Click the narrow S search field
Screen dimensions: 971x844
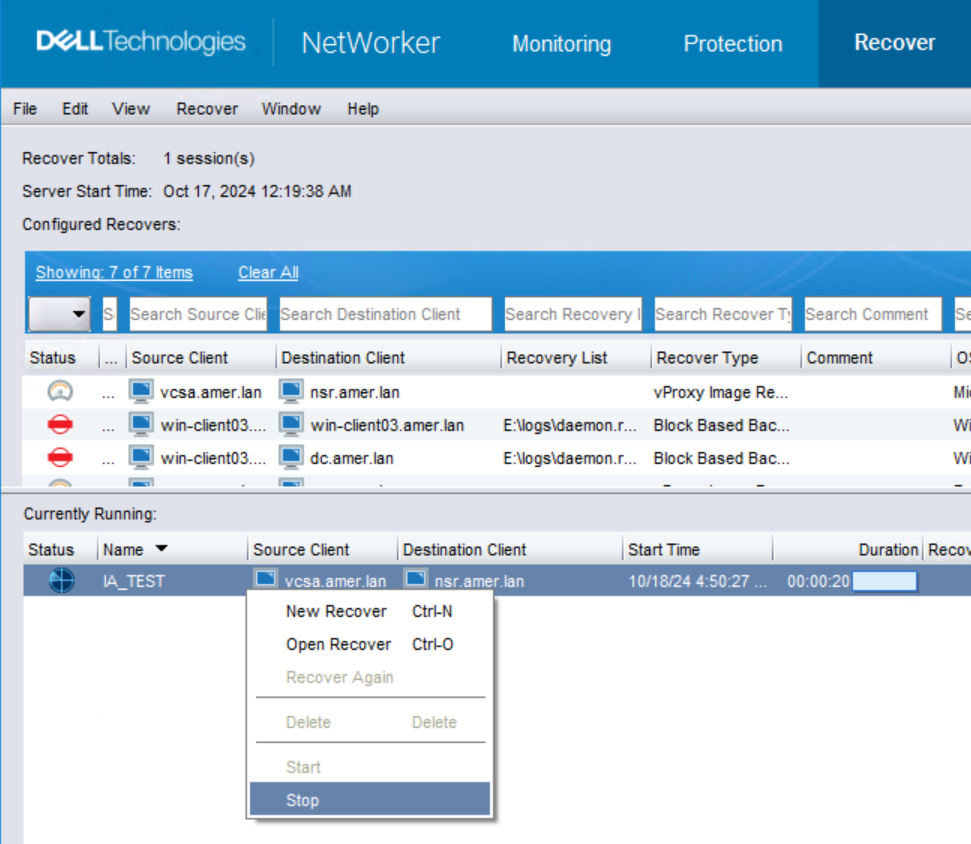(x=109, y=314)
